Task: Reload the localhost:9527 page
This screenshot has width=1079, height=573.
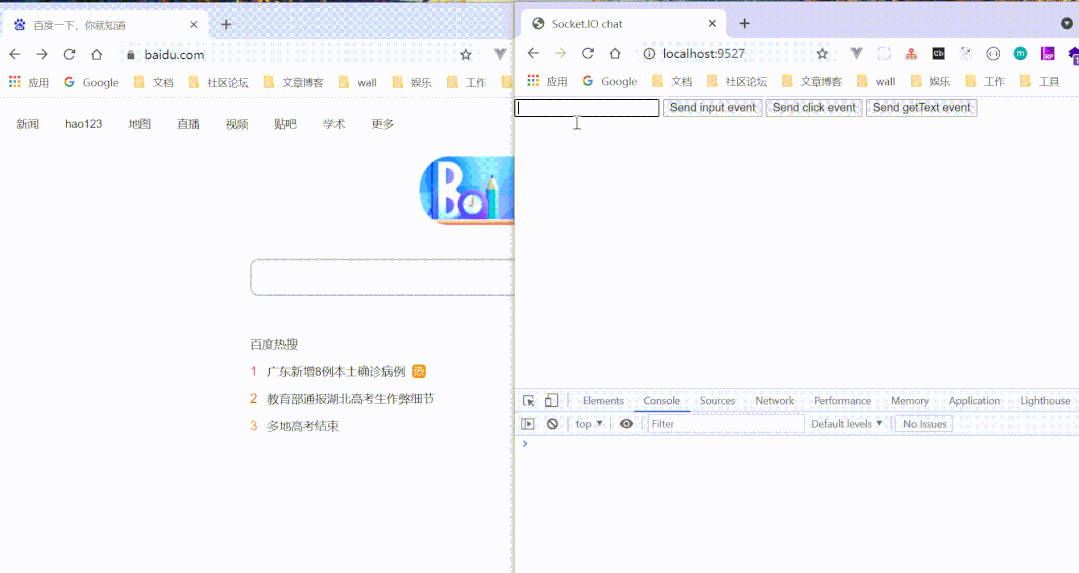Action: click(x=588, y=53)
